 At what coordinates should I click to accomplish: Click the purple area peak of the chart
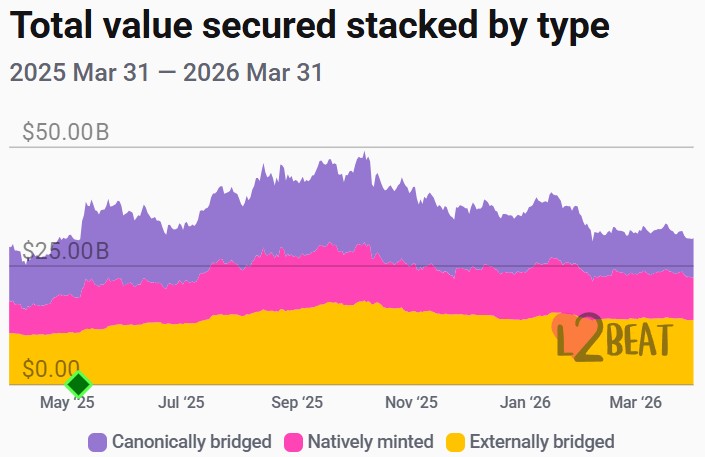(365, 156)
